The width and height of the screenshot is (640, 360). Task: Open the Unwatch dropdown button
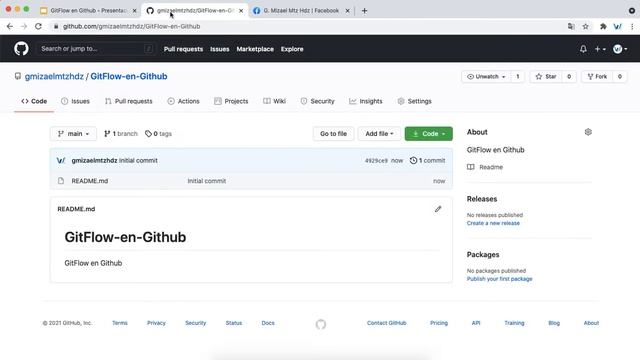pos(486,76)
